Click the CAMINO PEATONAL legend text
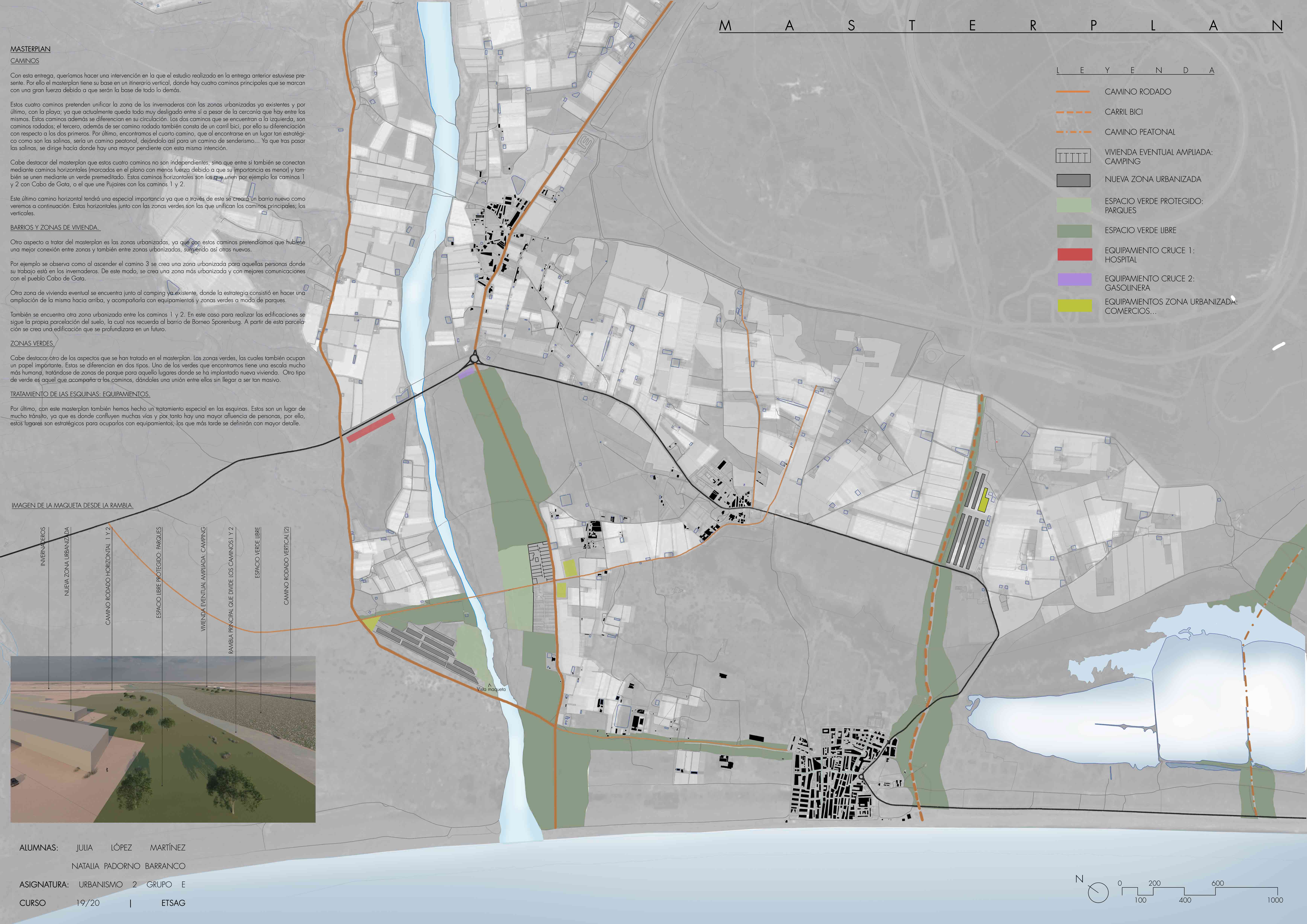 (1140, 132)
